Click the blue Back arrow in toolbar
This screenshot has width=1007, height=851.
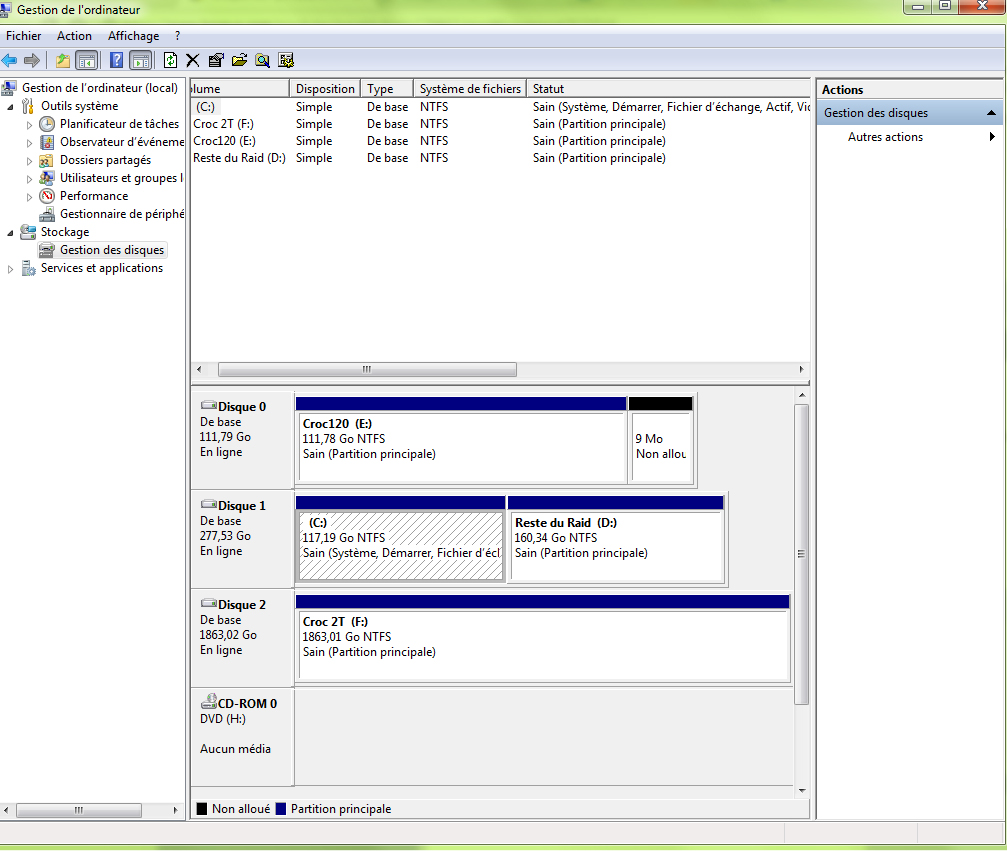[10, 60]
